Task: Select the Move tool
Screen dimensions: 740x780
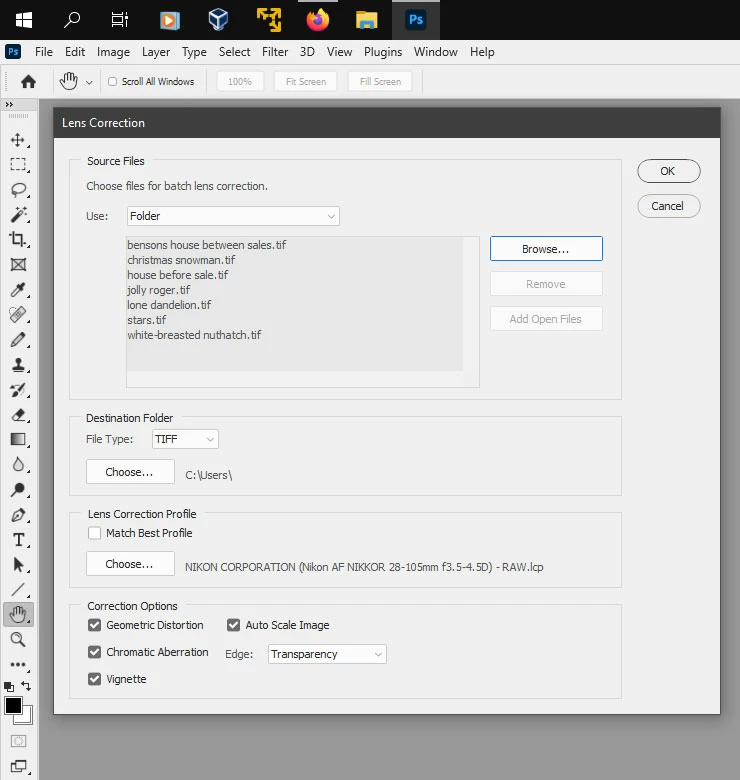Action: coord(18,140)
